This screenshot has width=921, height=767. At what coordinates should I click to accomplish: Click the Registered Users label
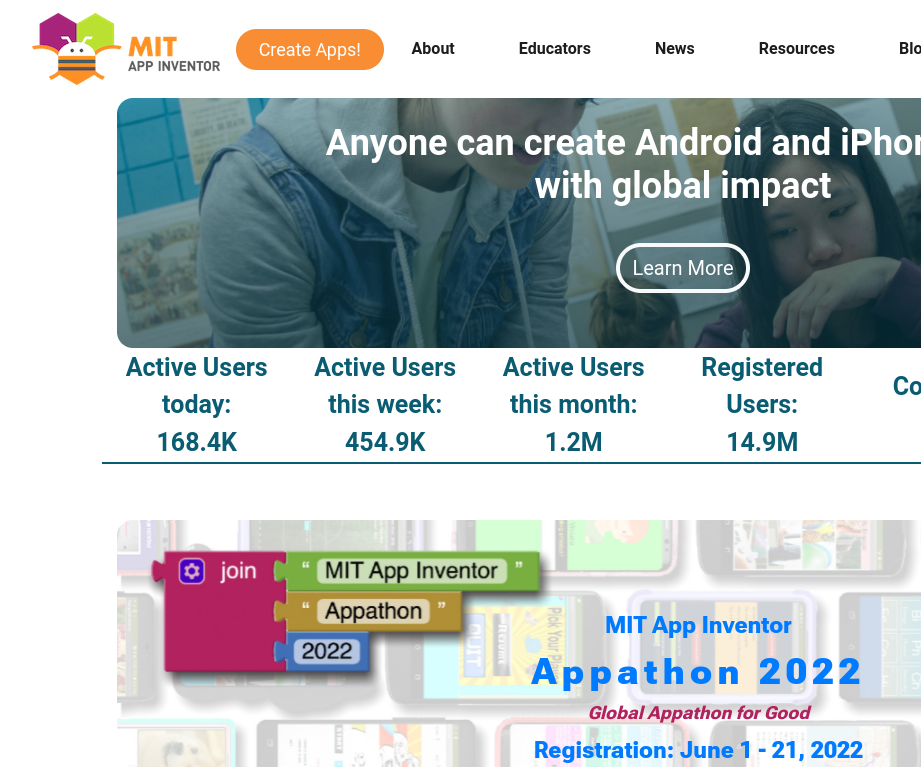click(x=762, y=386)
